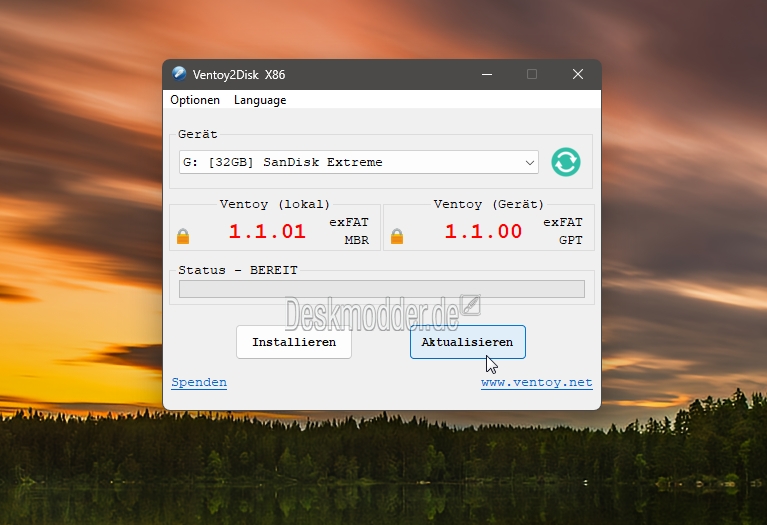Click the Installieren button
The width and height of the screenshot is (767, 525).
click(293, 342)
